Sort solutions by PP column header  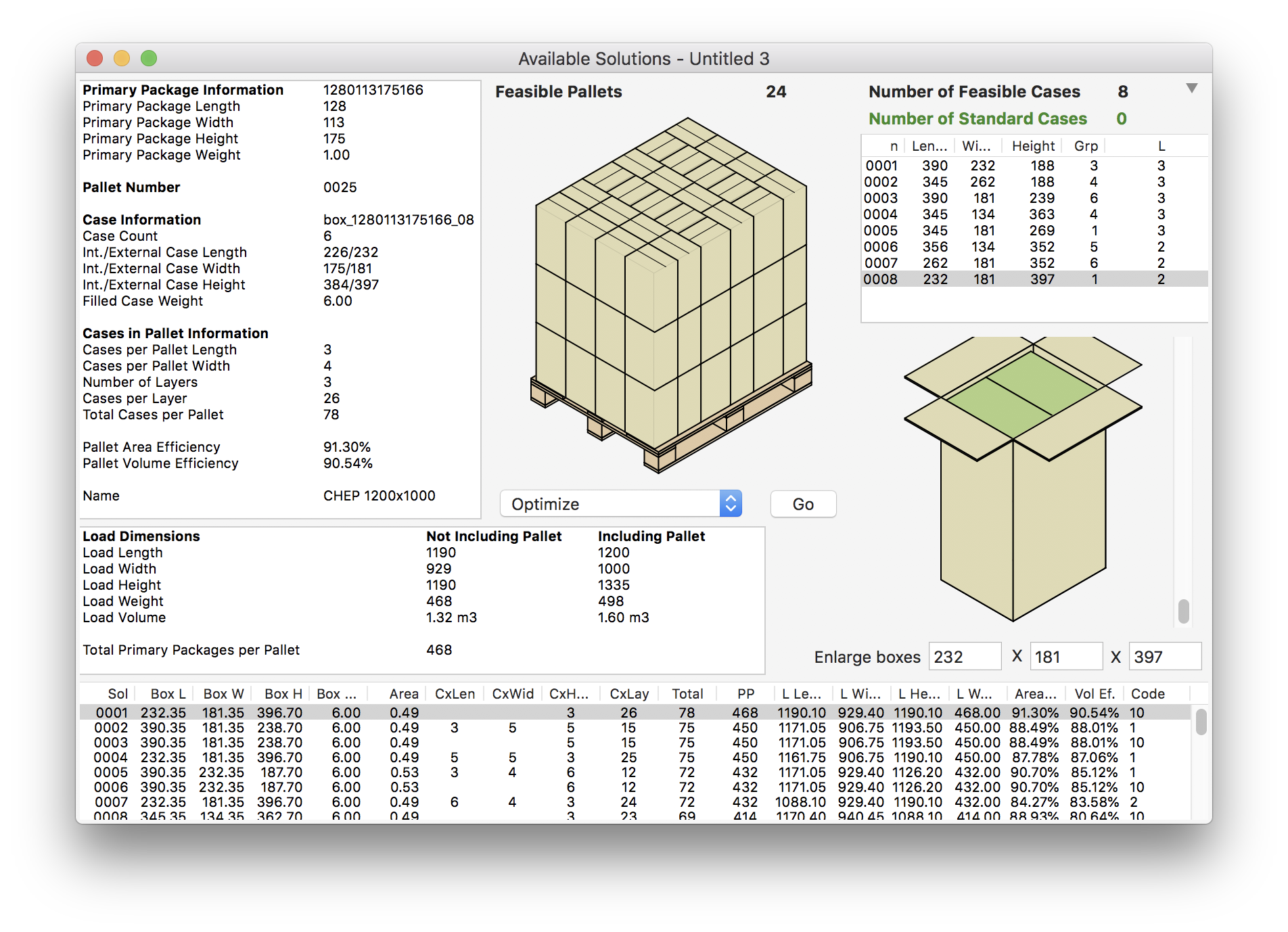(744, 694)
